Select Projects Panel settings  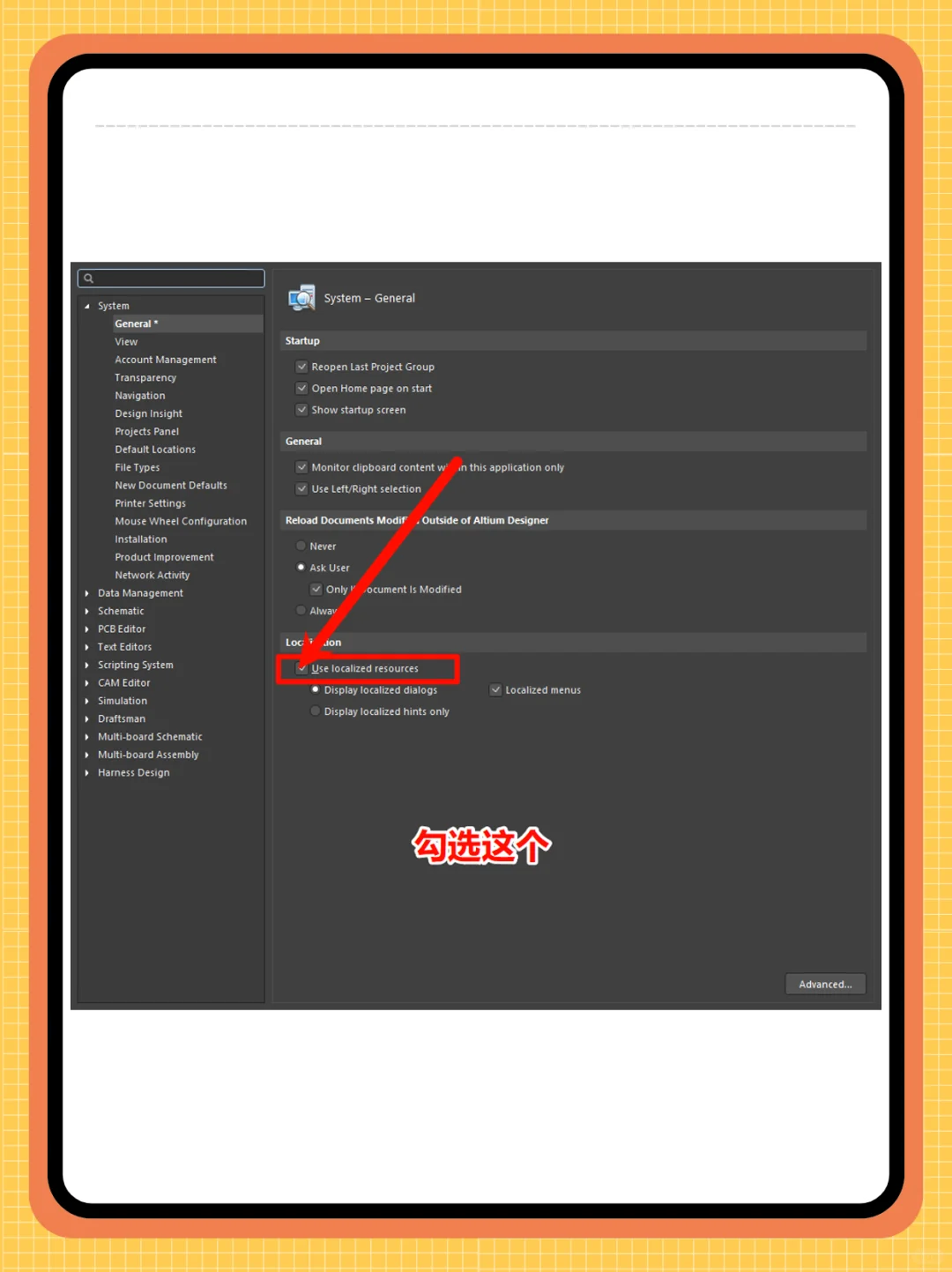coord(147,432)
